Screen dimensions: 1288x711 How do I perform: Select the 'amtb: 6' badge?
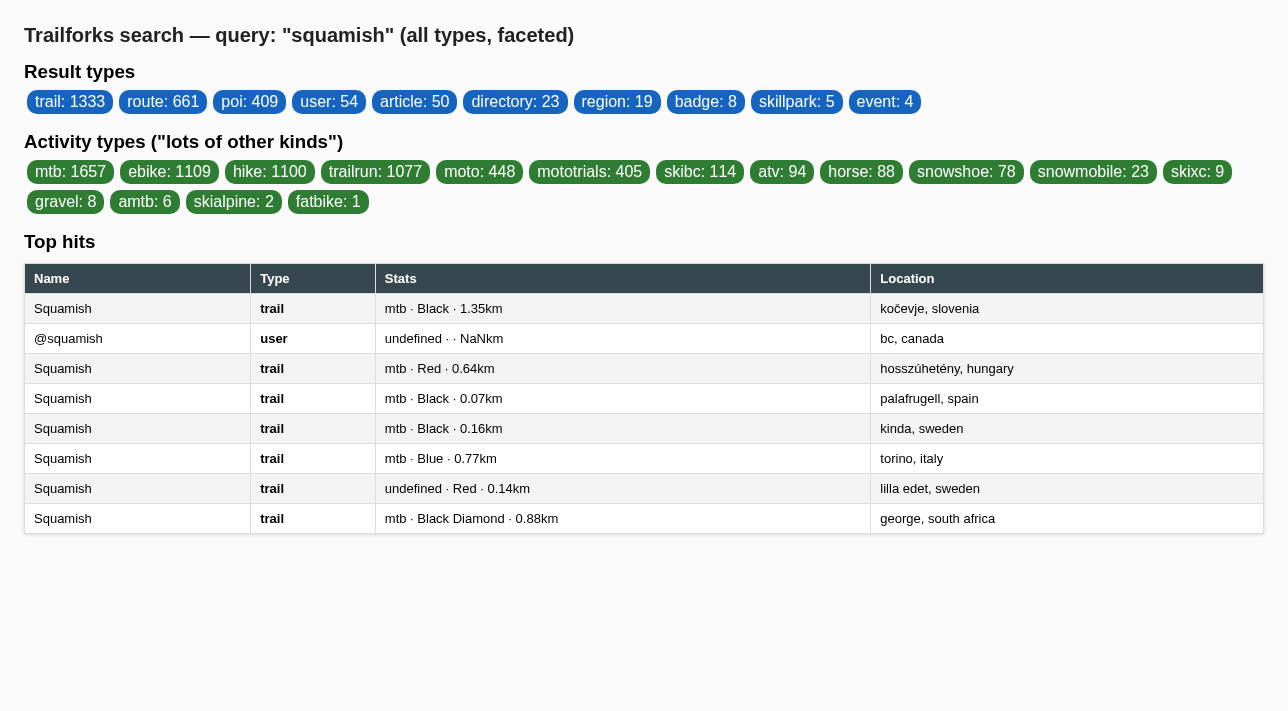click(x=145, y=202)
